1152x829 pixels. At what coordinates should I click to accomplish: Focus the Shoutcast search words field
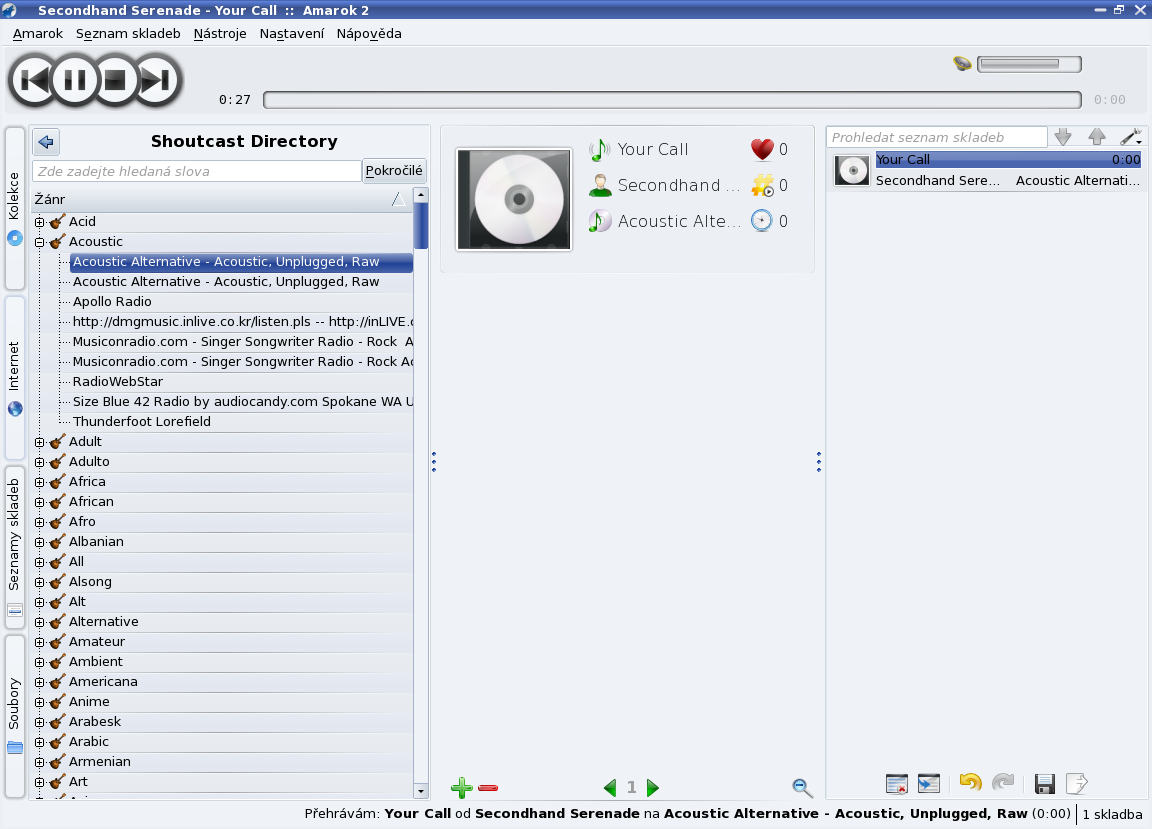pos(197,171)
